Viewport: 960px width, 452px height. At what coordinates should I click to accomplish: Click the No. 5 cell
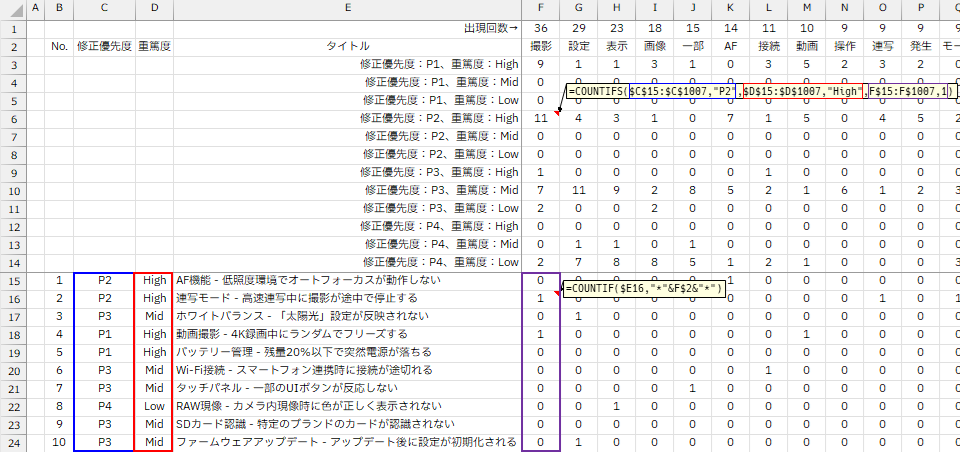(59, 352)
